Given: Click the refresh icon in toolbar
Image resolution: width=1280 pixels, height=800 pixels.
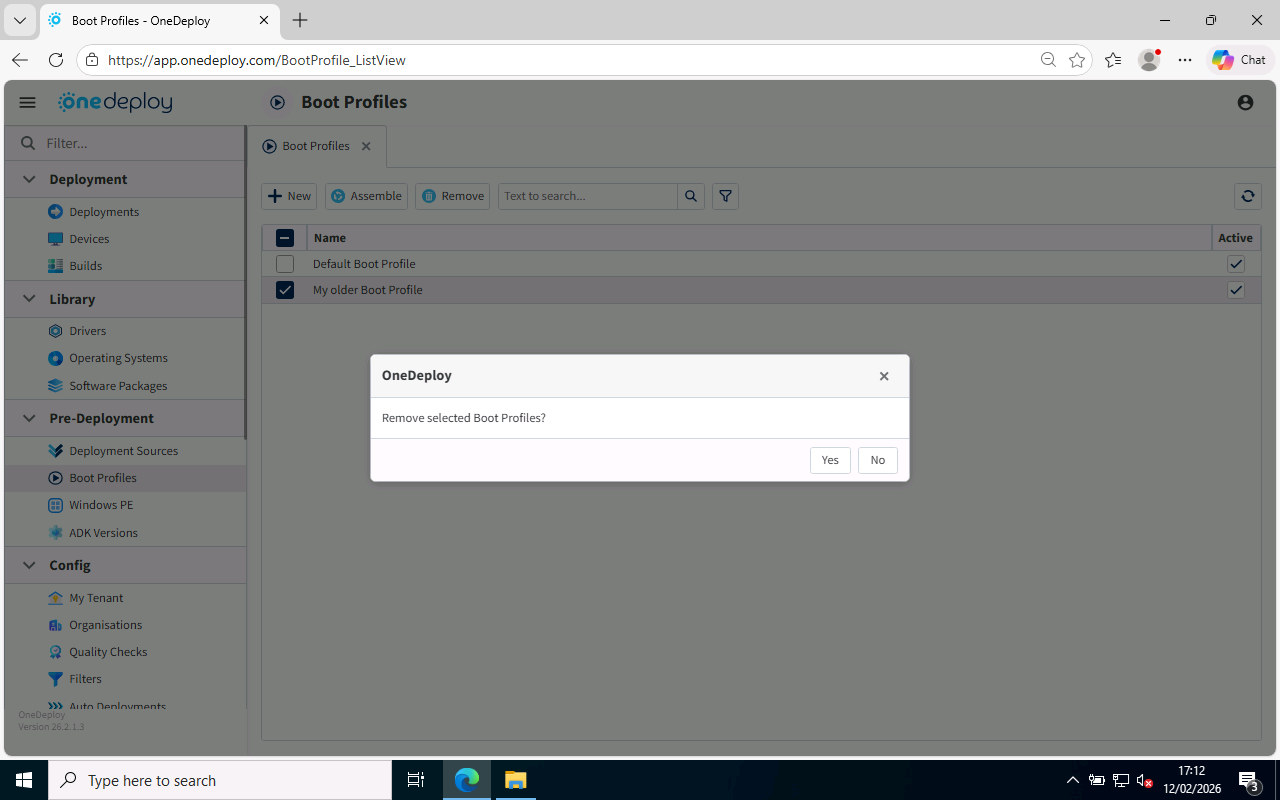Looking at the screenshot, I should click(1247, 196).
